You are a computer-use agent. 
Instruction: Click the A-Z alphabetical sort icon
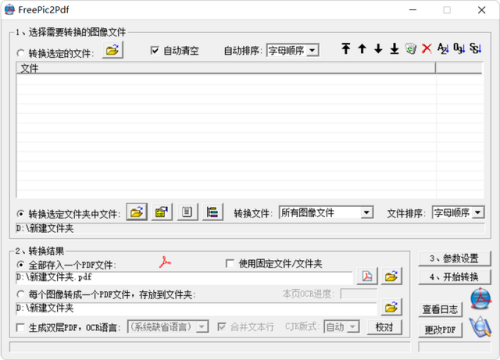coord(443,49)
